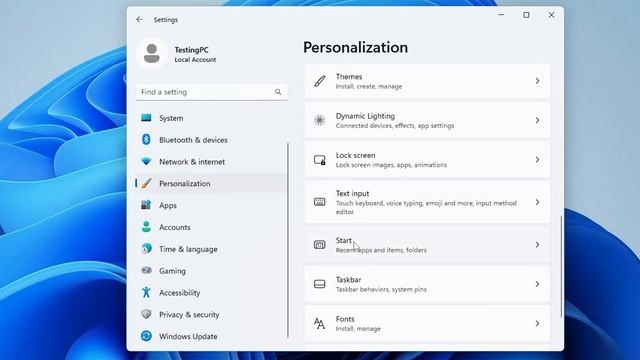This screenshot has height=360, width=640.
Task: Open Accessibility in the sidebar
Action: (211, 293)
